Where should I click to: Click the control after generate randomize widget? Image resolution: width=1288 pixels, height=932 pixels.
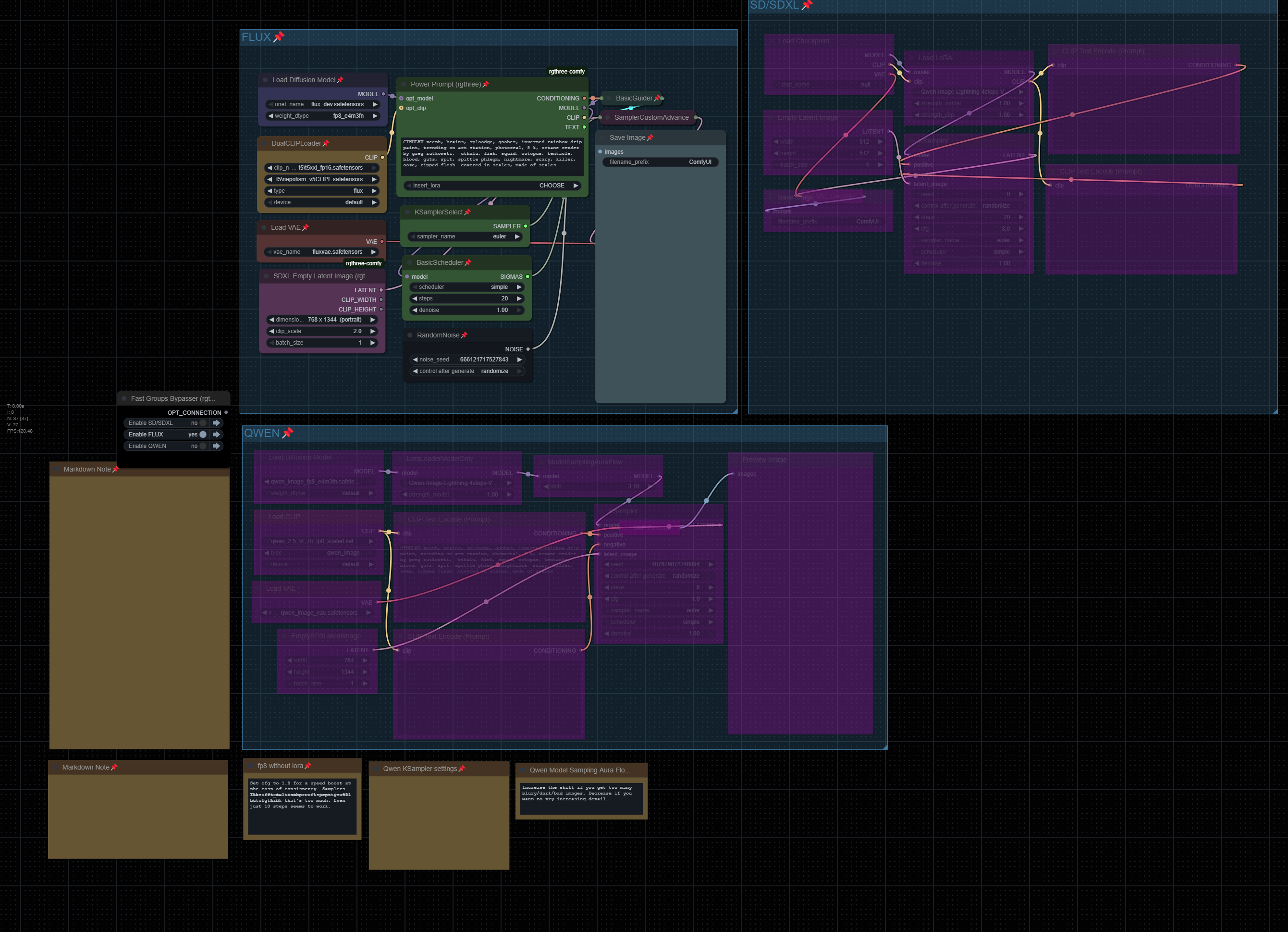pyautogui.click(x=466, y=371)
